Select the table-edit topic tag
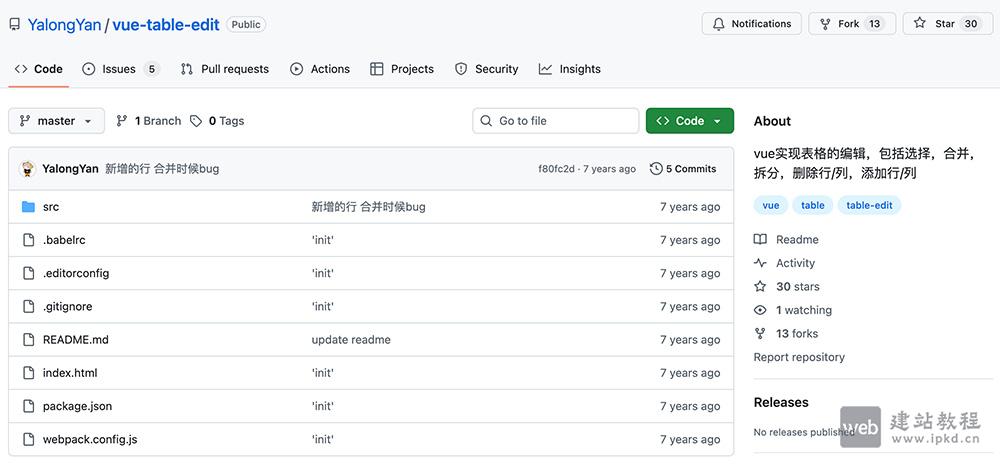Image resolution: width=1000 pixels, height=466 pixels. [869, 205]
